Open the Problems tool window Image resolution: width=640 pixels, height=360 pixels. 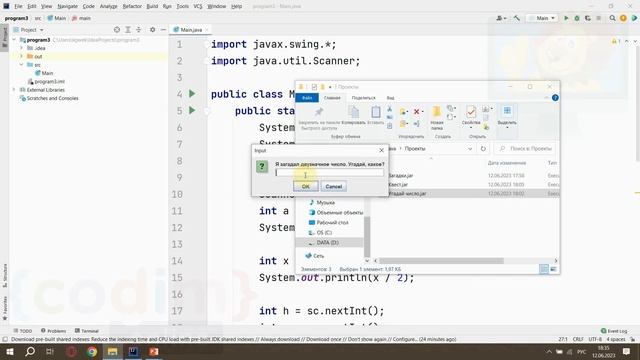tap(53, 331)
